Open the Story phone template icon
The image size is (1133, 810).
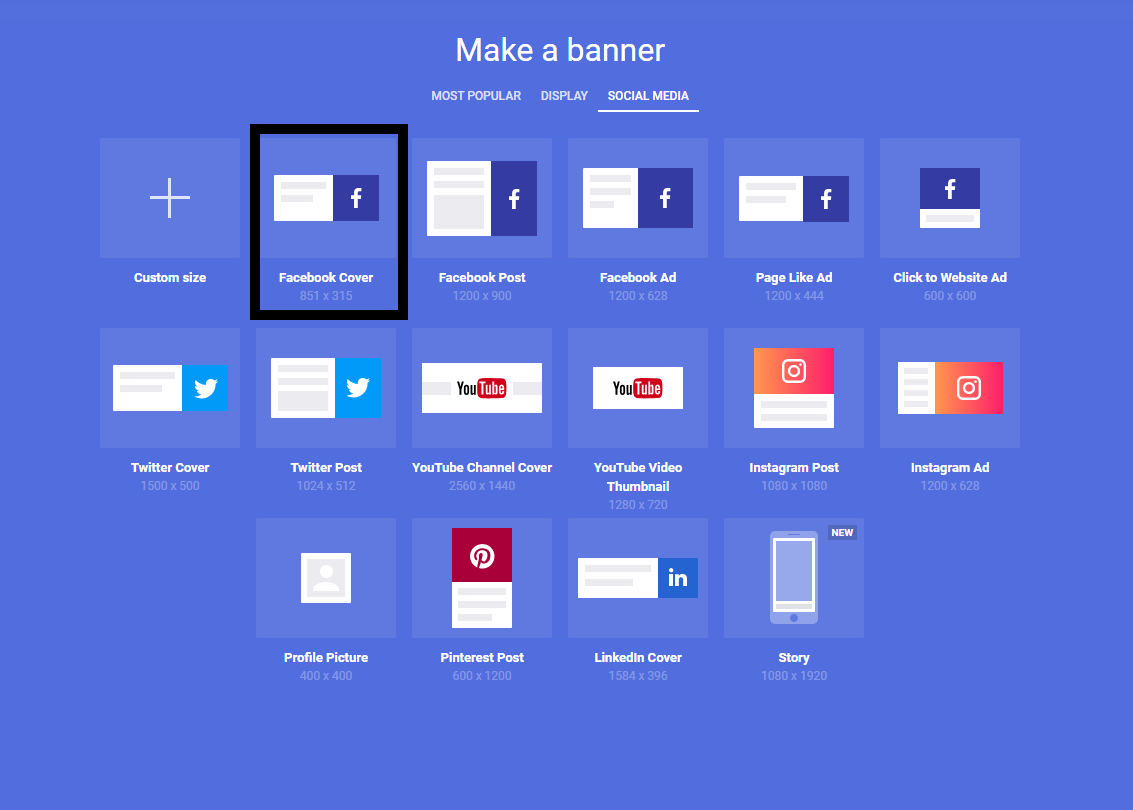tap(794, 577)
